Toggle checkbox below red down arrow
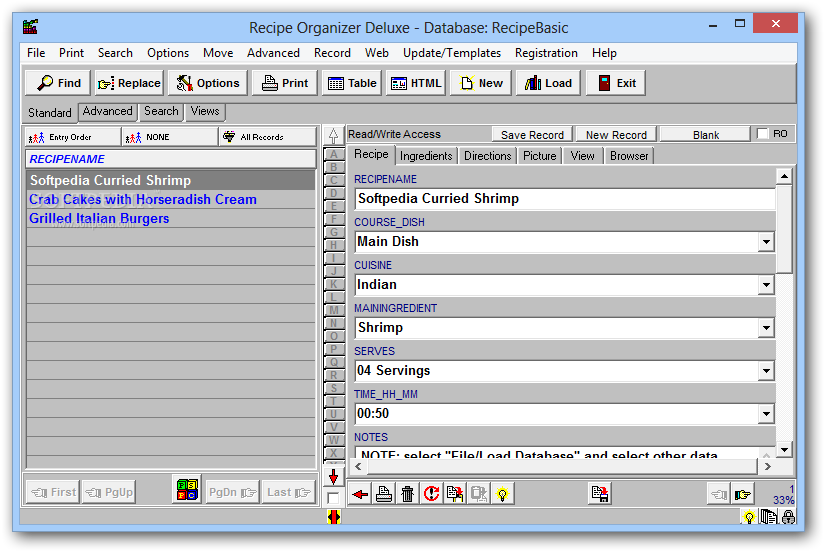The width and height of the screenshot is (825, 552). 333,497
